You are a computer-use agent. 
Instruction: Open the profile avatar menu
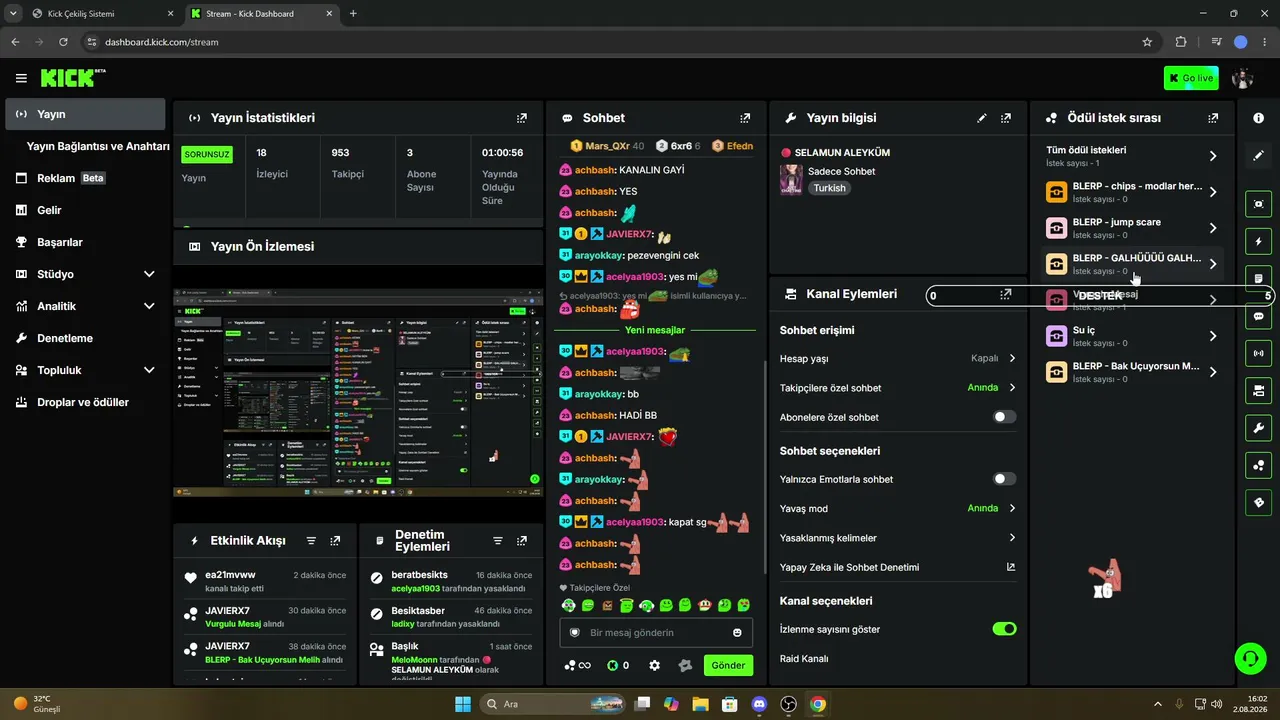(1243, 78)
